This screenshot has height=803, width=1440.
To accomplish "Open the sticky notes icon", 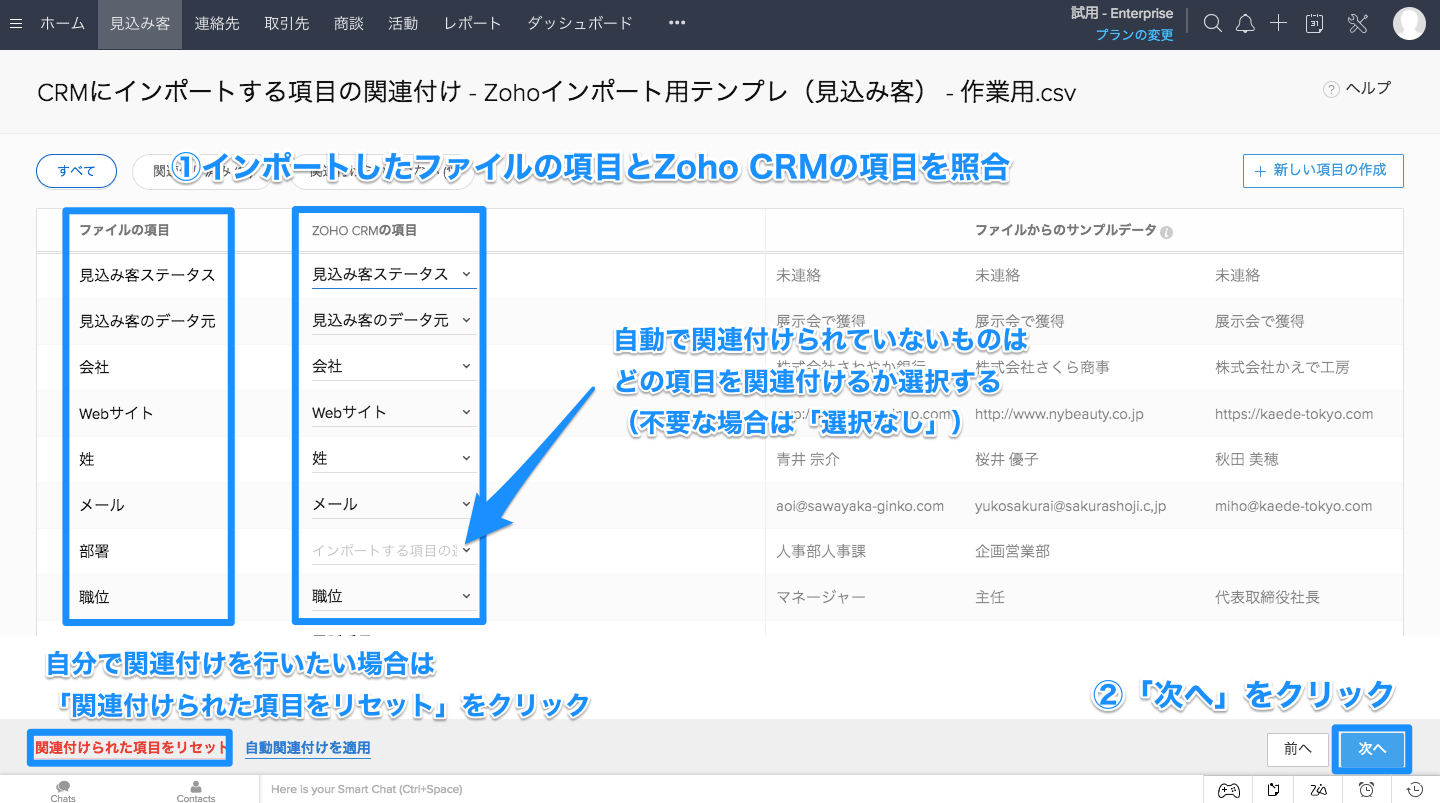I will (1273, 790).
